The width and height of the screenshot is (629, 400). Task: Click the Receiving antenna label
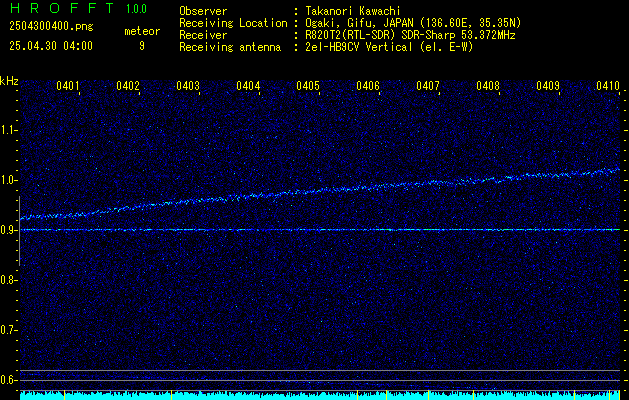click(x=230, y=47)
